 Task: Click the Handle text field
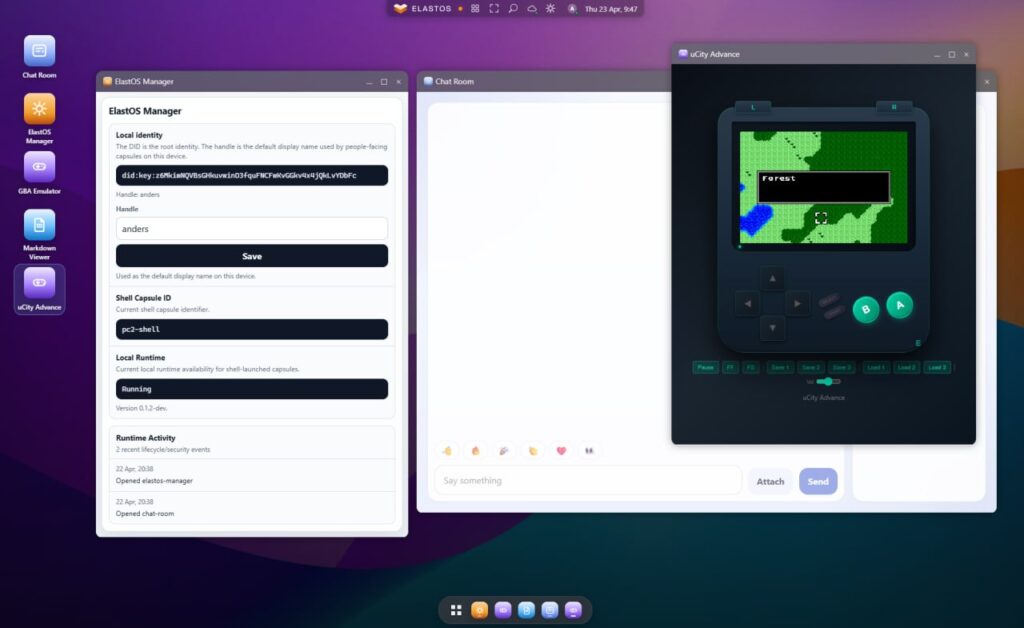tap(252, 229)
